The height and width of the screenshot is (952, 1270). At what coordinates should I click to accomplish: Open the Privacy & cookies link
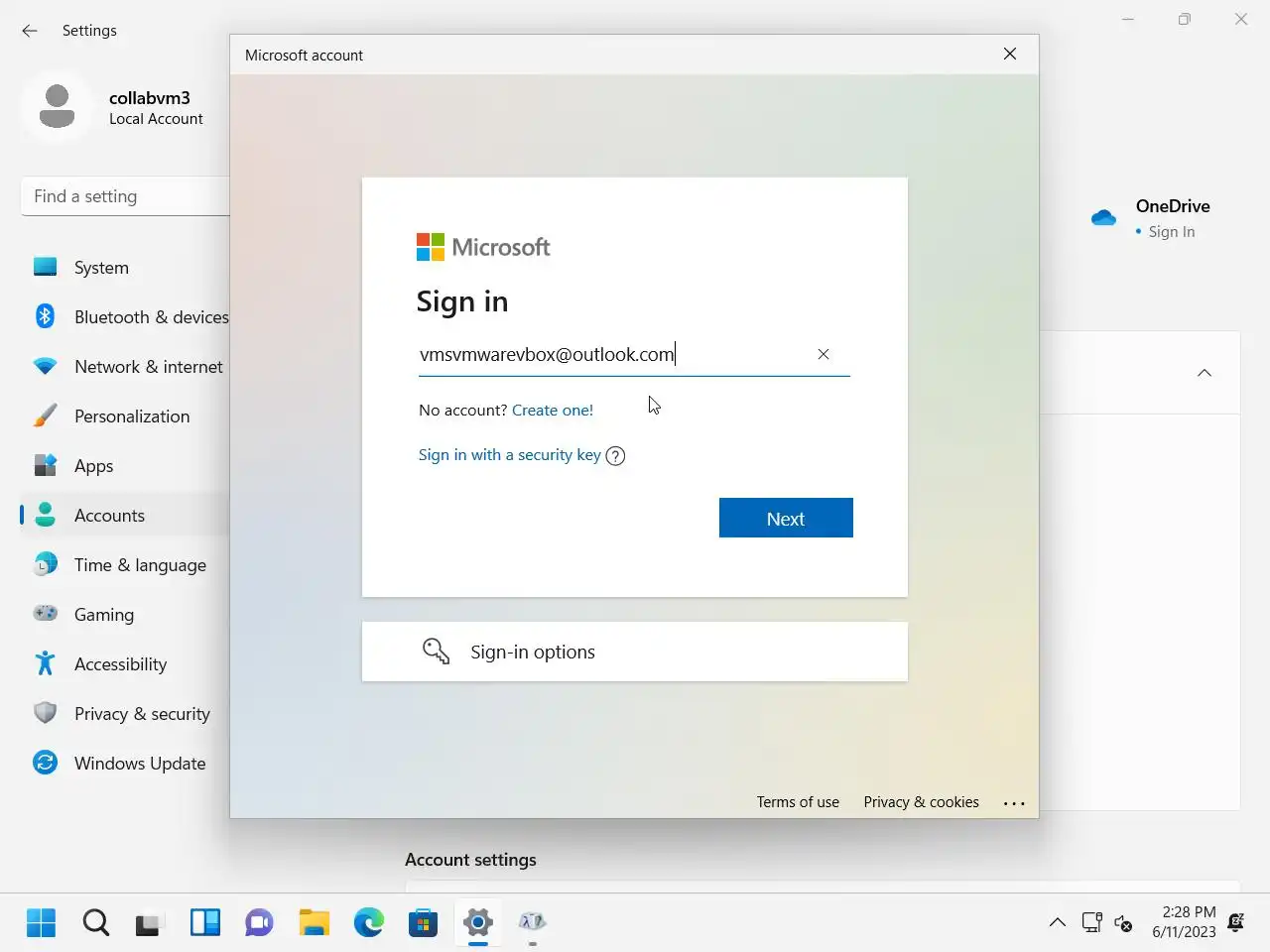pos(921,802)
